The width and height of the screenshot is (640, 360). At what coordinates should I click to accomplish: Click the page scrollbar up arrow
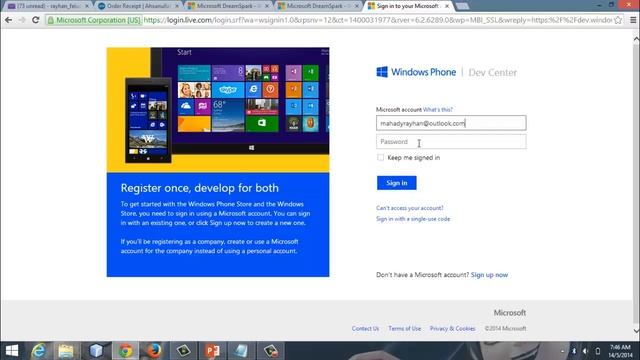pos(636,39)
